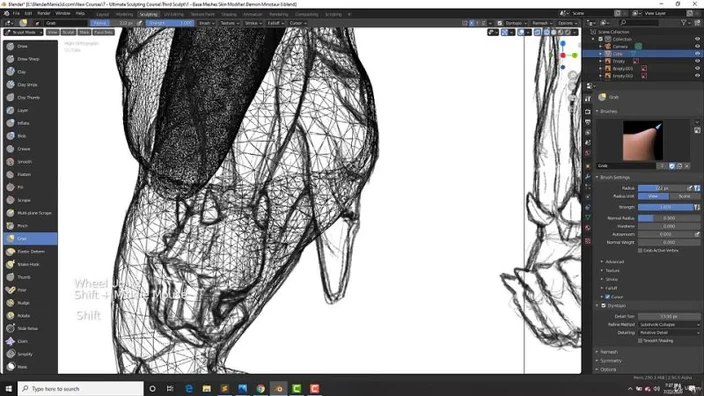Select the Fill brush
This screenshot has height=396, width=704.
click(30, 187)
